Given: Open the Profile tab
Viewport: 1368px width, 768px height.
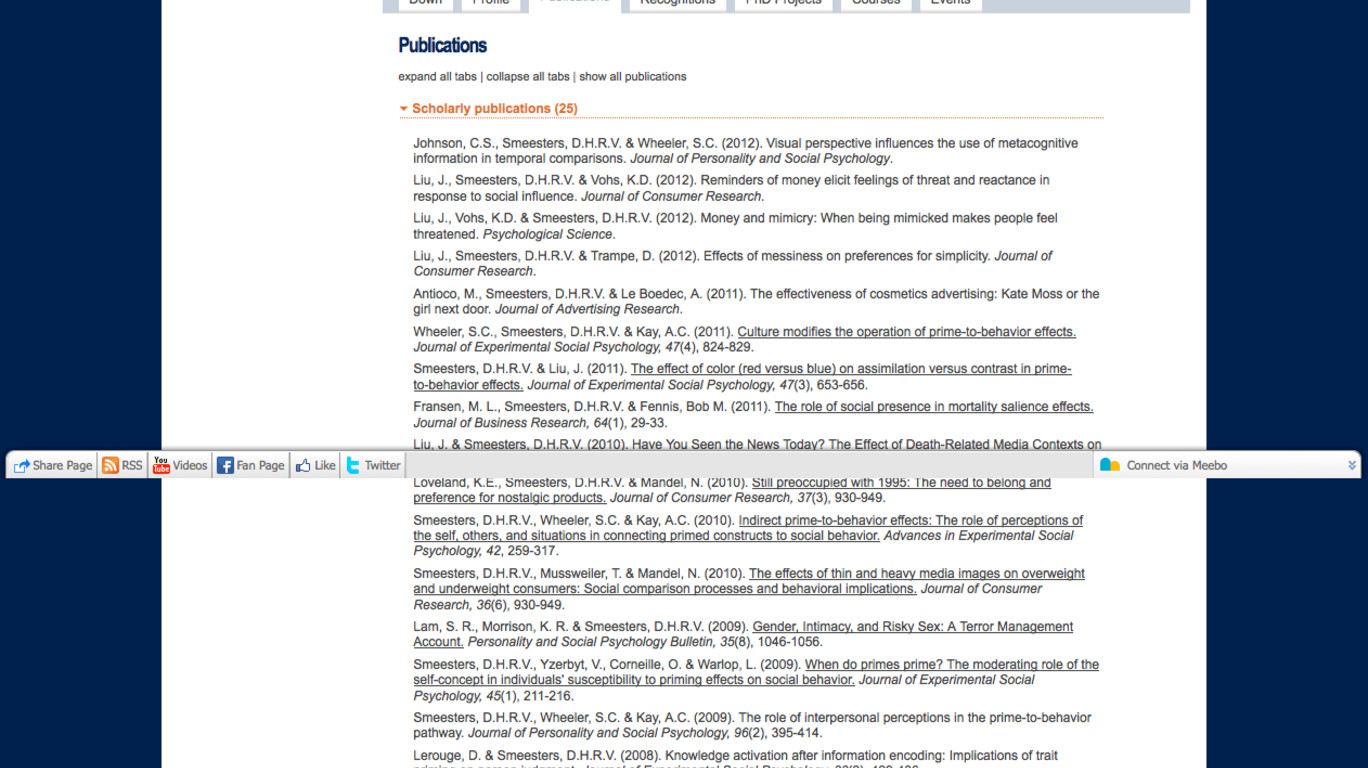Looking at the screenshot, I should pyautogui.click(x=490, y=3).
